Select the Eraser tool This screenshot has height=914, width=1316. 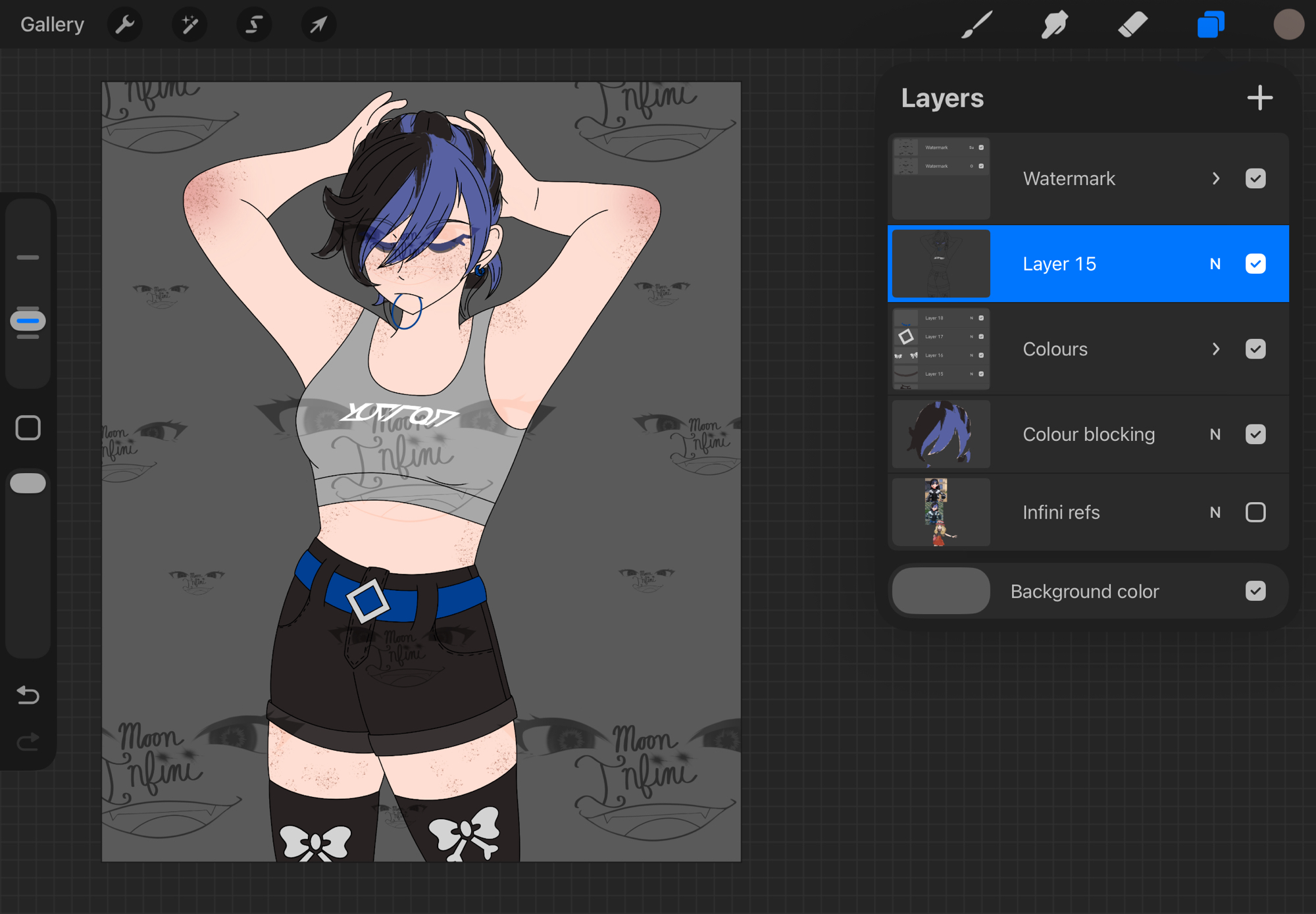click(x=1132, y=25)
